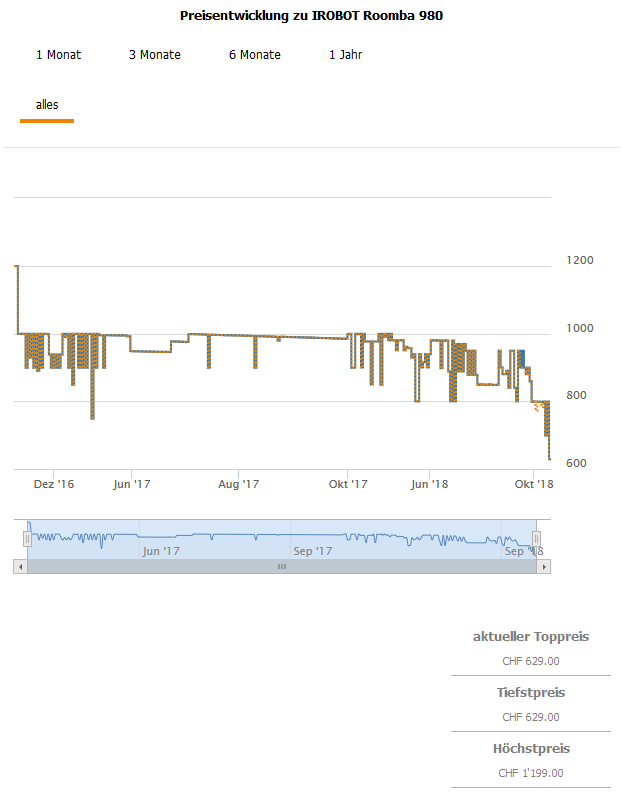
Task: Click the 800 y-axis label
Action: (x=576, y=395)
